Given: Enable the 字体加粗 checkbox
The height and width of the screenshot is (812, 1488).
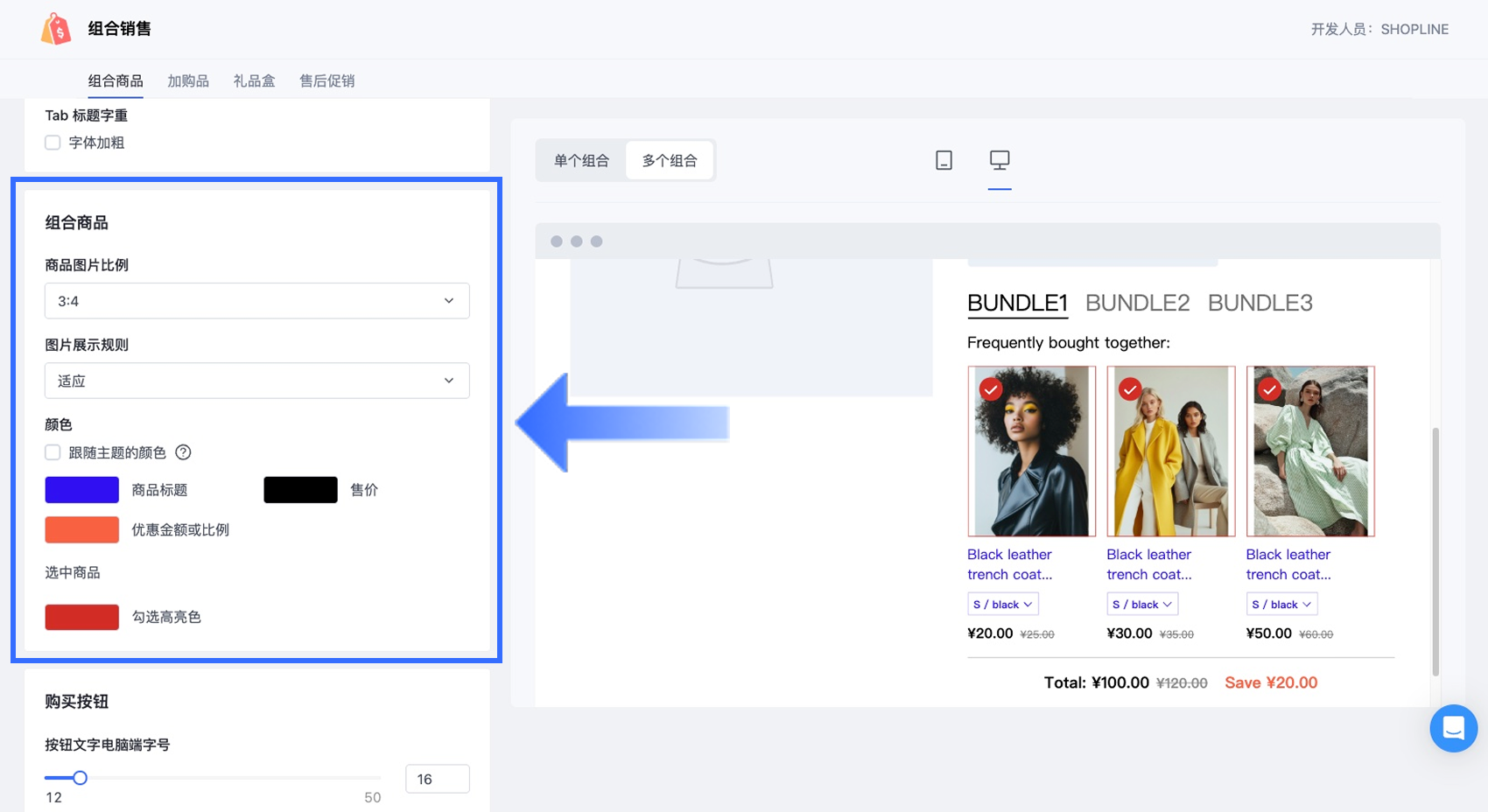Looking at the screenshot, I should (53, 143).
